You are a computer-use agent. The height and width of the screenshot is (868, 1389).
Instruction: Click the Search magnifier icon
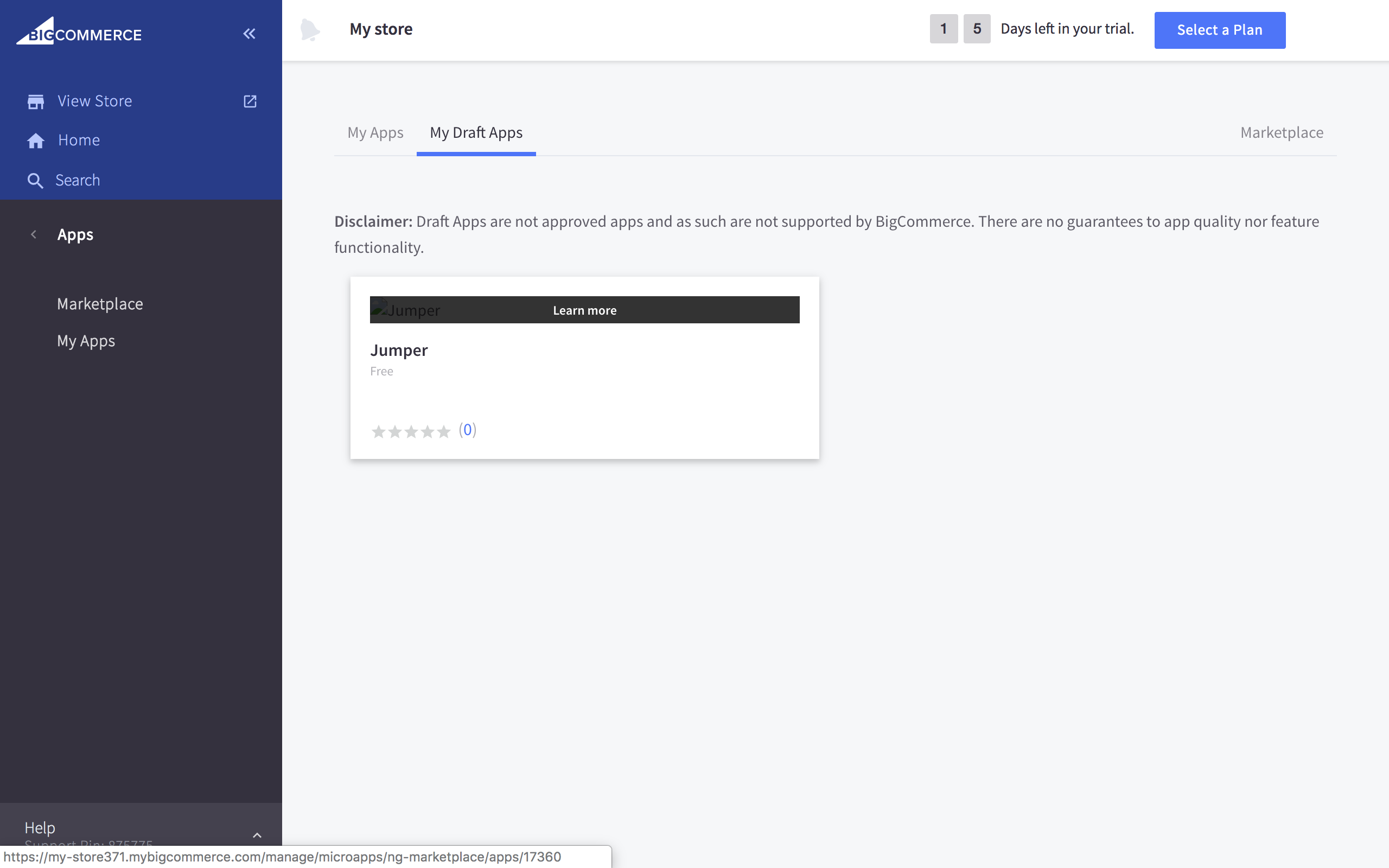35,181
